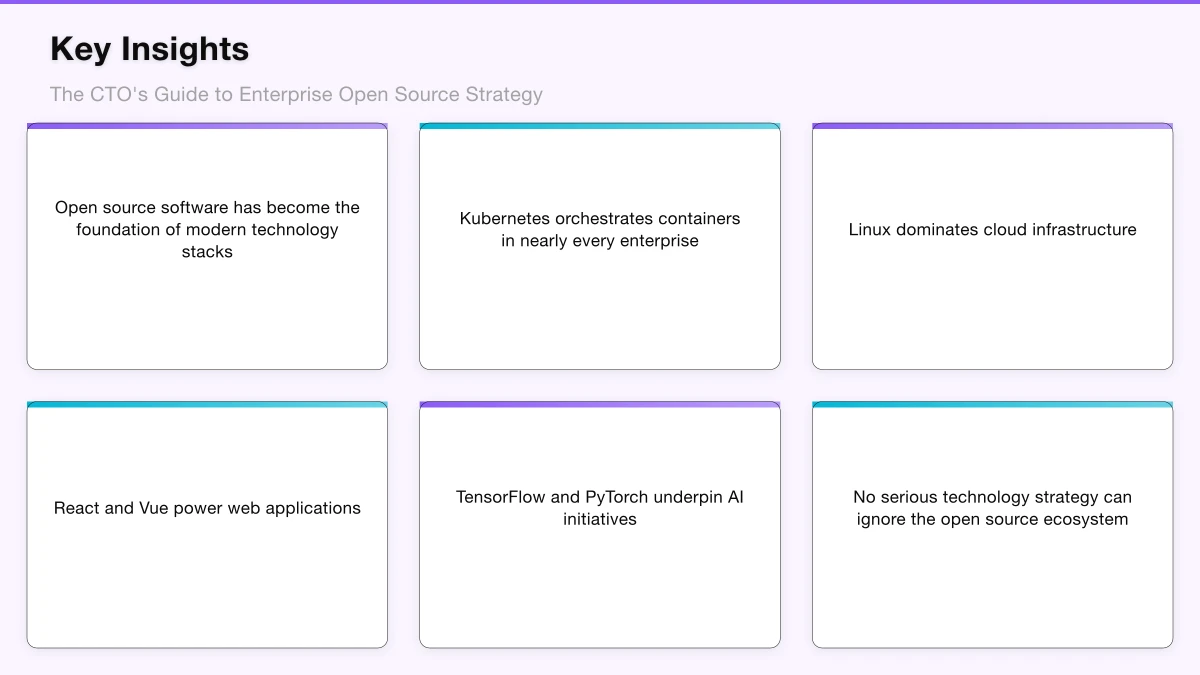Select the purple accent bar above the TensorFlow card
The width and height of the screenshot is (1200, 675).
tap(600, 405)
